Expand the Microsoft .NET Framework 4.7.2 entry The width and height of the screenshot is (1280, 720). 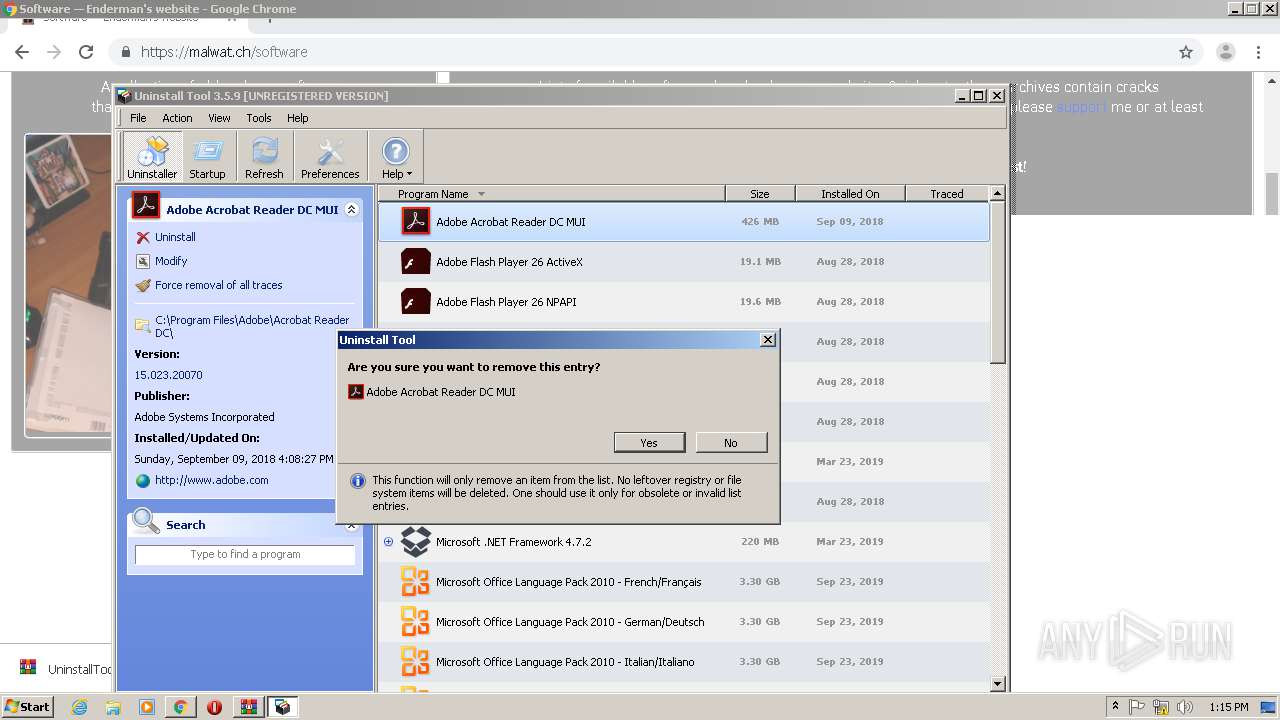(x=389, y=541)
